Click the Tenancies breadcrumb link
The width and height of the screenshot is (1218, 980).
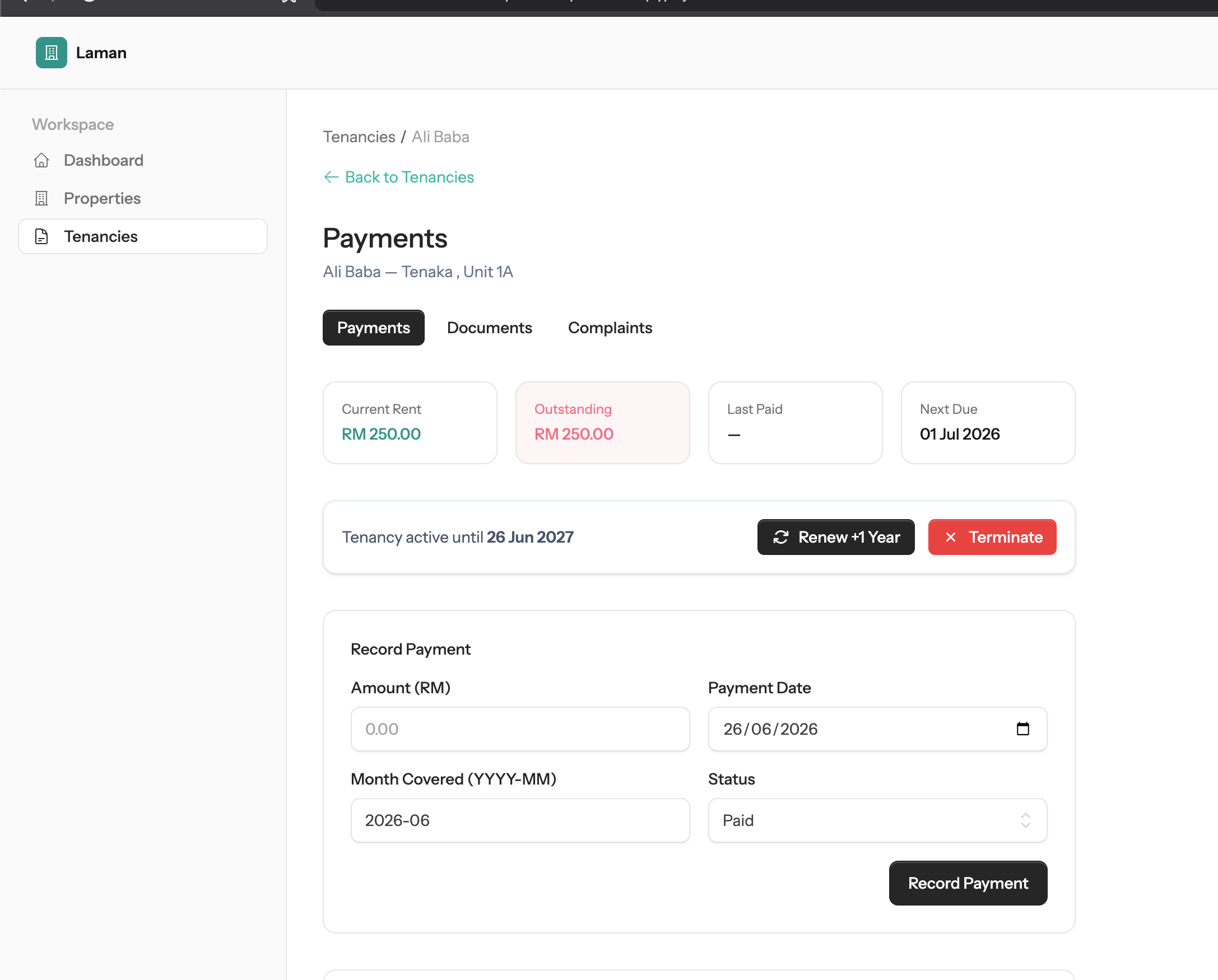pyautogui.click(x=359, y=137)
